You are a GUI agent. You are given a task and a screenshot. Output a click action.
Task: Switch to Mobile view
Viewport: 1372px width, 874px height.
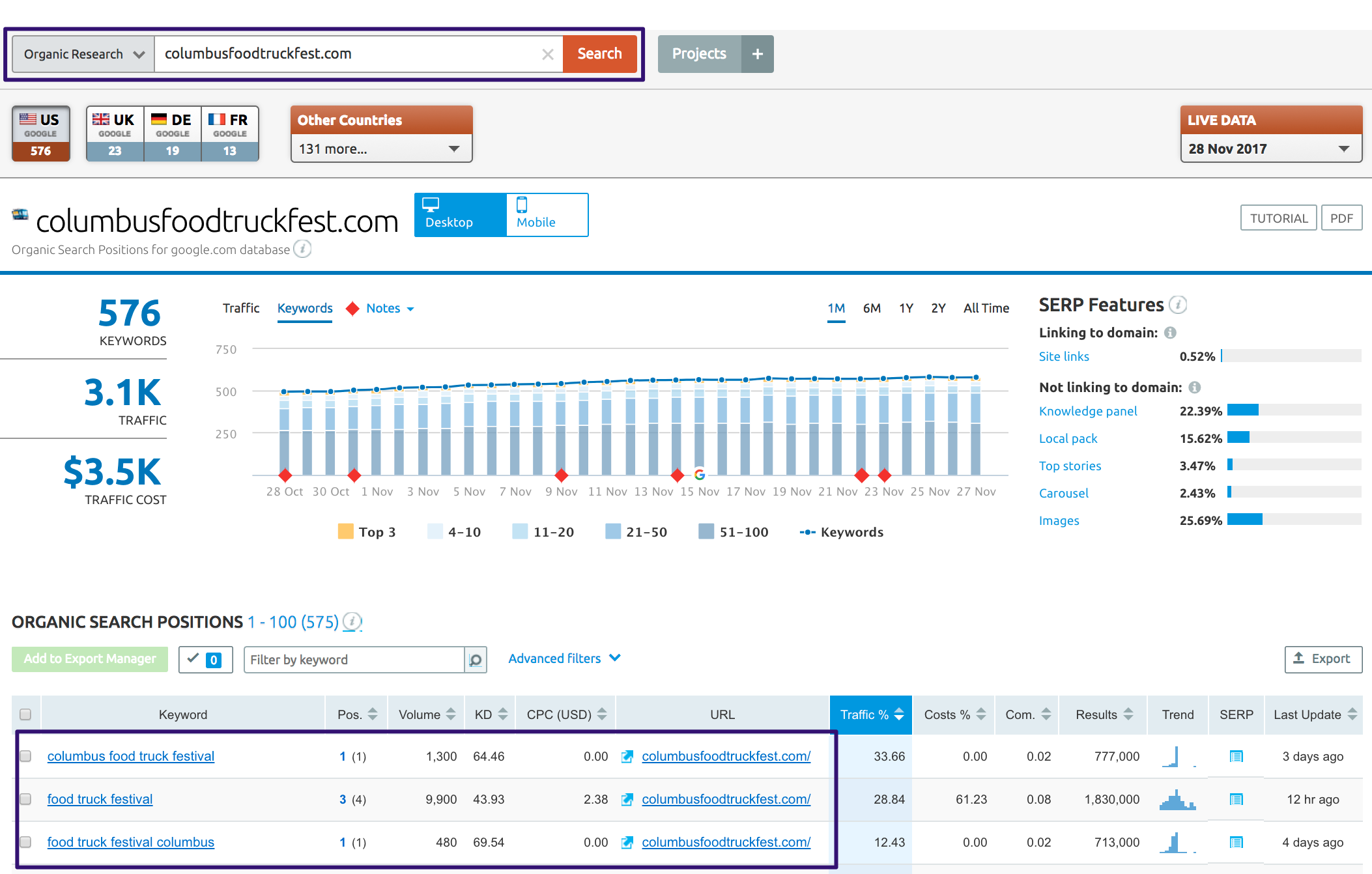547,215
